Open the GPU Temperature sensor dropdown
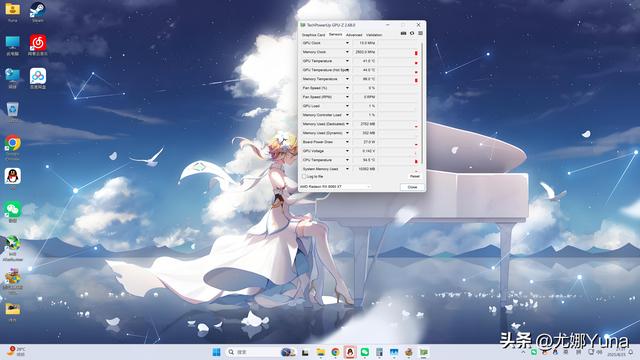Viewport: 640px width, 360px height. 347,61
